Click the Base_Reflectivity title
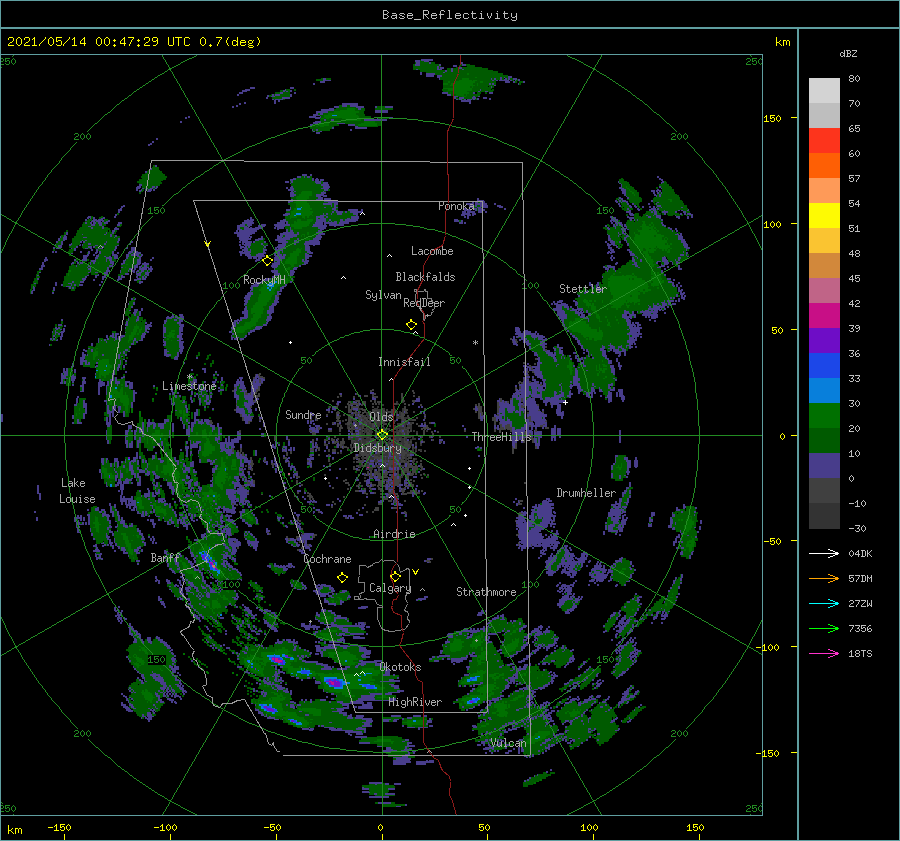 [x=450, y=15]
